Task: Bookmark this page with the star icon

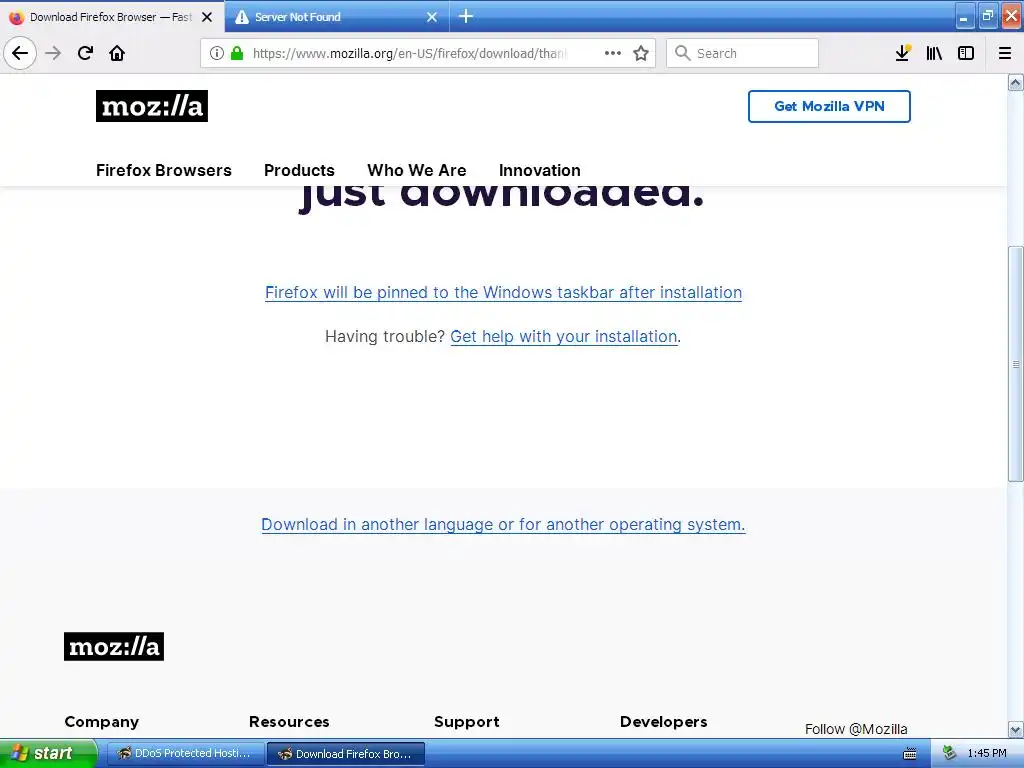Action: [x=641, y=53]
